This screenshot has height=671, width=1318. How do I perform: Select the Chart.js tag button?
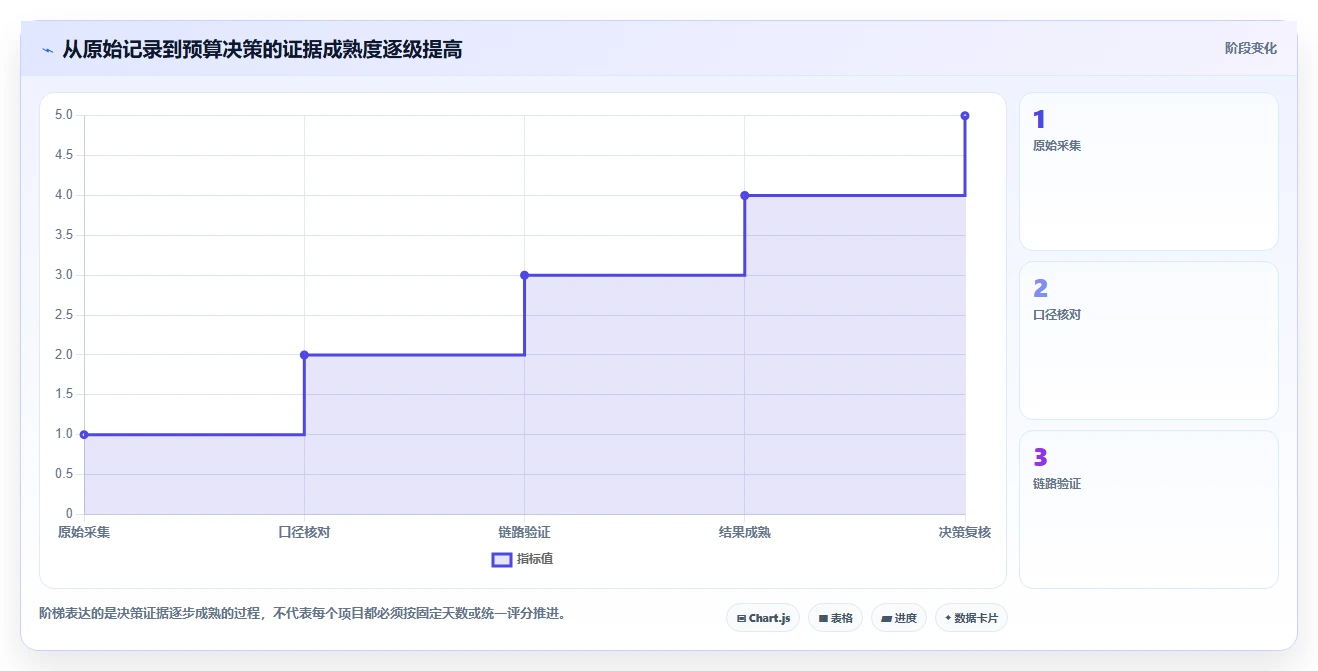pos(763,618)
